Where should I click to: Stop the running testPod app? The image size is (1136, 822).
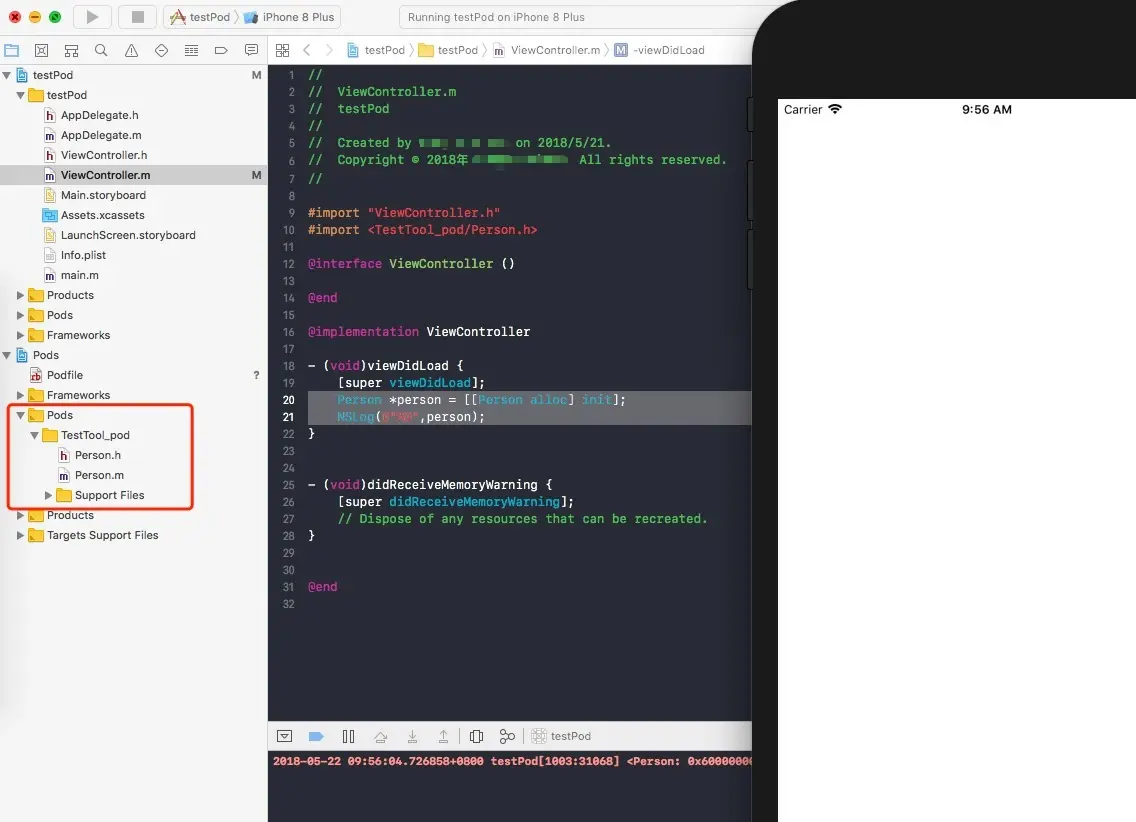(x=138, y=17)
